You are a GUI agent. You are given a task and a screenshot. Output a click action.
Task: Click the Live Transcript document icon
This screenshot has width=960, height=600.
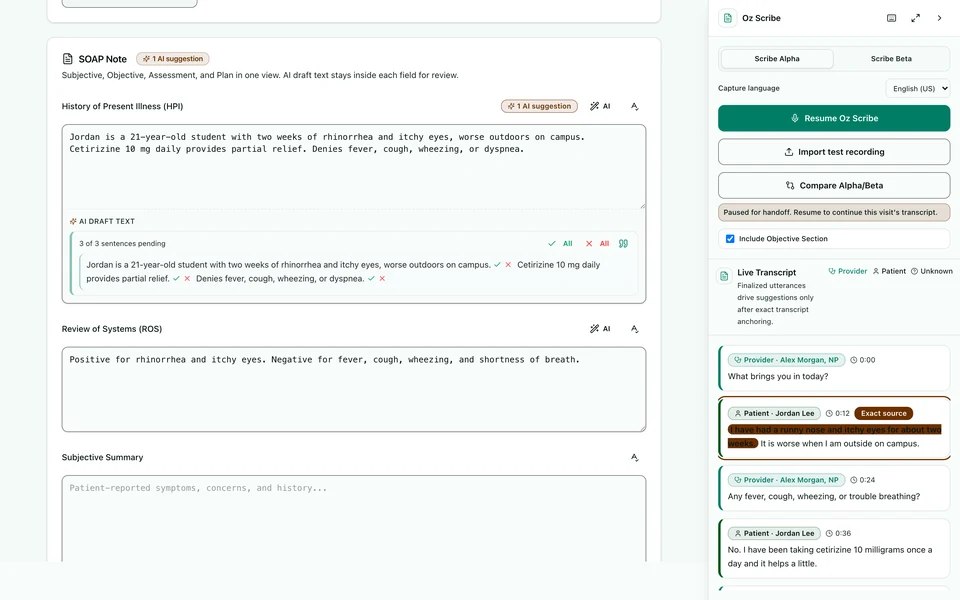[x=724, y=276]
